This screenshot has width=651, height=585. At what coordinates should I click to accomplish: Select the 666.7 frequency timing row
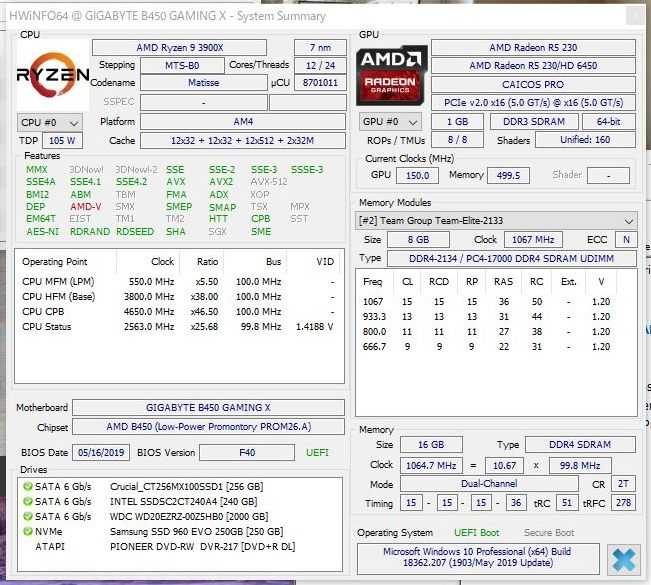click(x=494, y=347)
